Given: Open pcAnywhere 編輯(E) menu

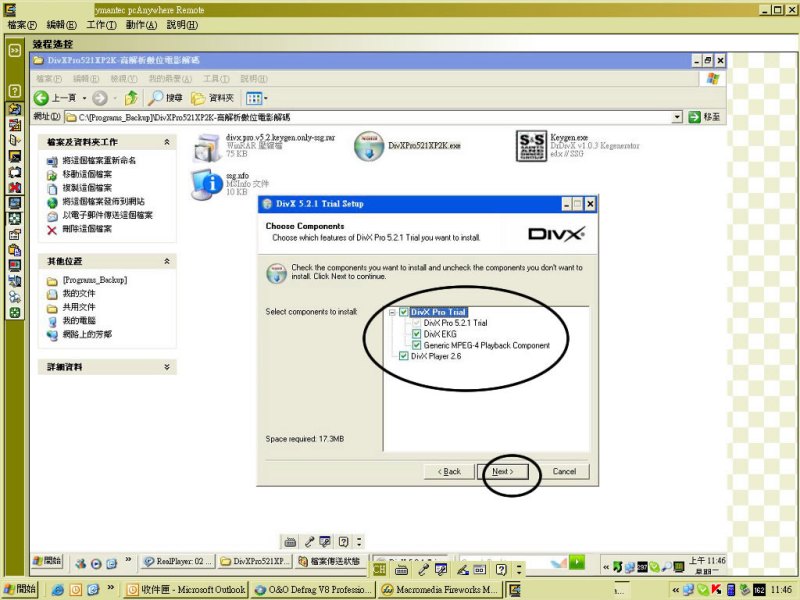Looking at the screenshot, I should point(61,24).
